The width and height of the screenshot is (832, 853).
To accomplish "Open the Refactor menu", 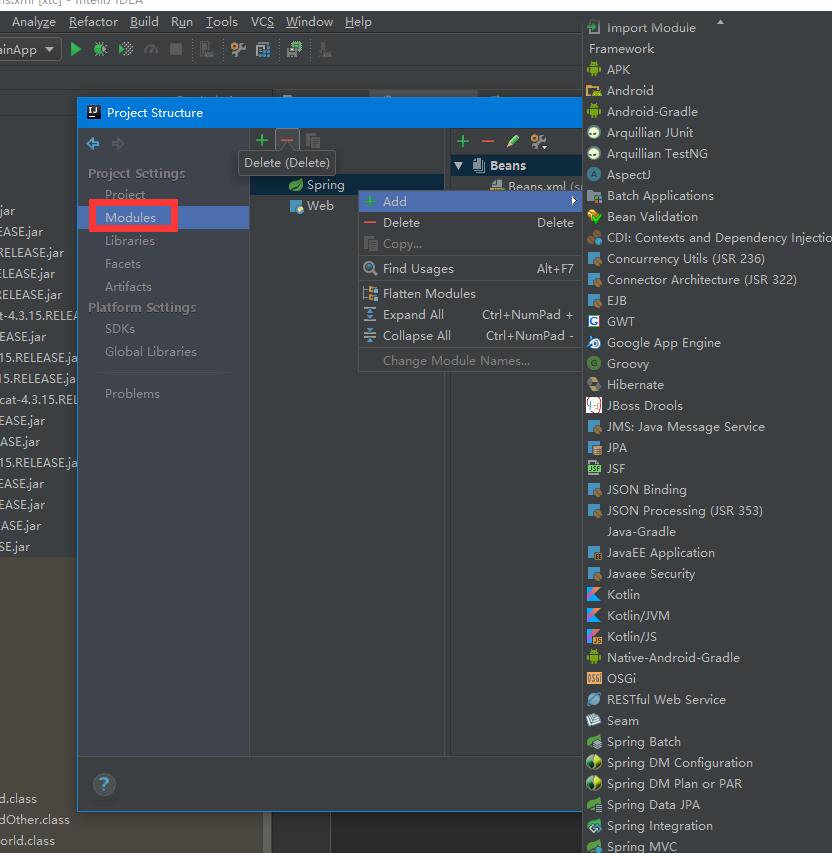I will [x=93, y=22].
